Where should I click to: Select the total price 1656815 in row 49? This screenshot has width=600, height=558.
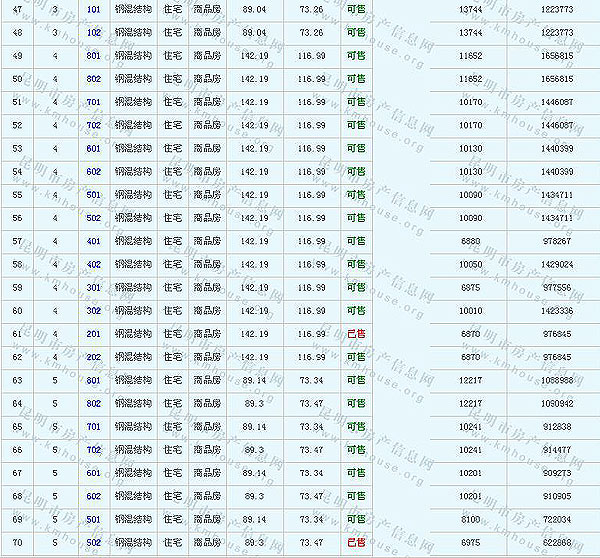[557, 55]
